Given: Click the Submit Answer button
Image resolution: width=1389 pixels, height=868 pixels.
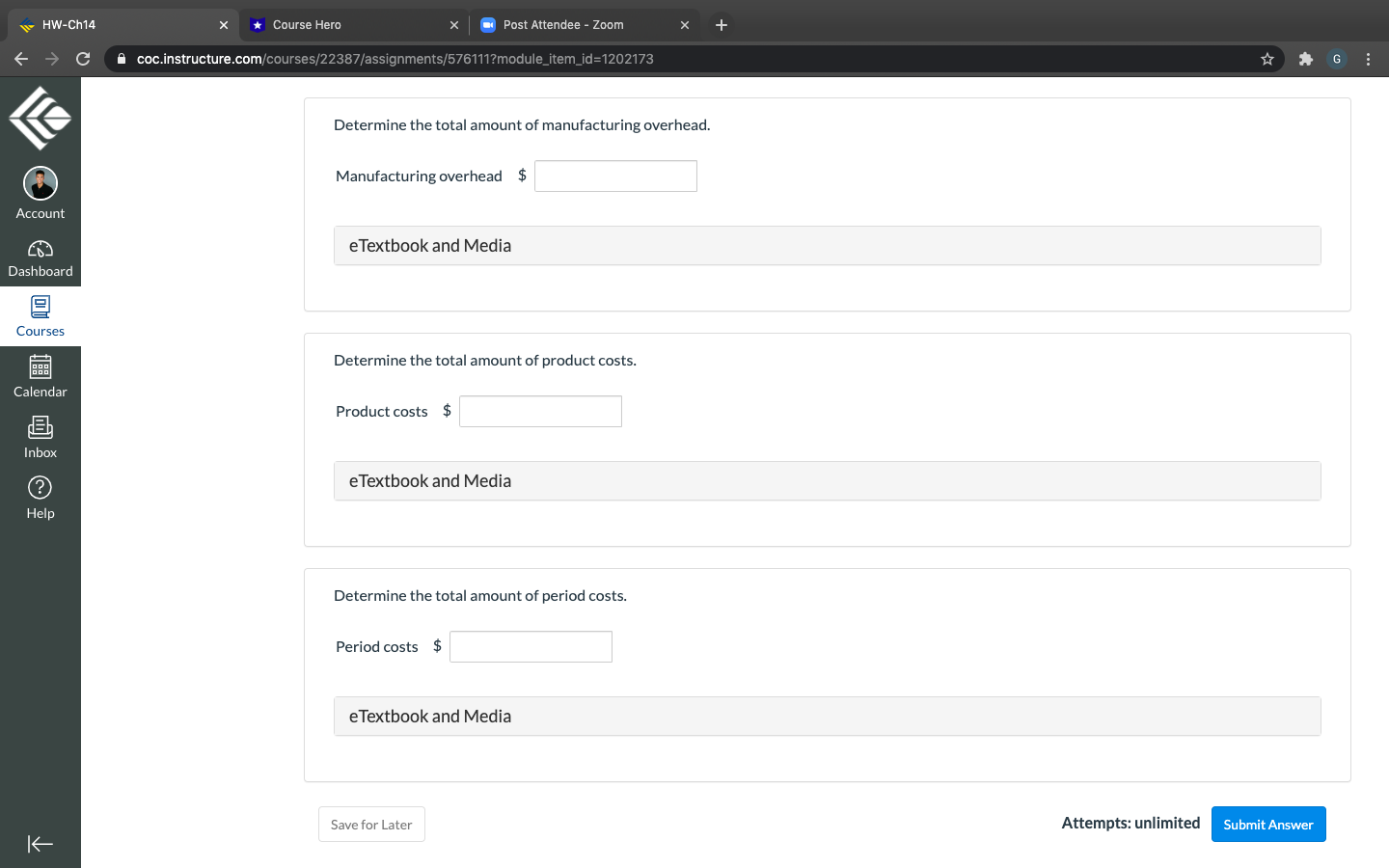Looking at the screenshot, I should coord(1268,824).
